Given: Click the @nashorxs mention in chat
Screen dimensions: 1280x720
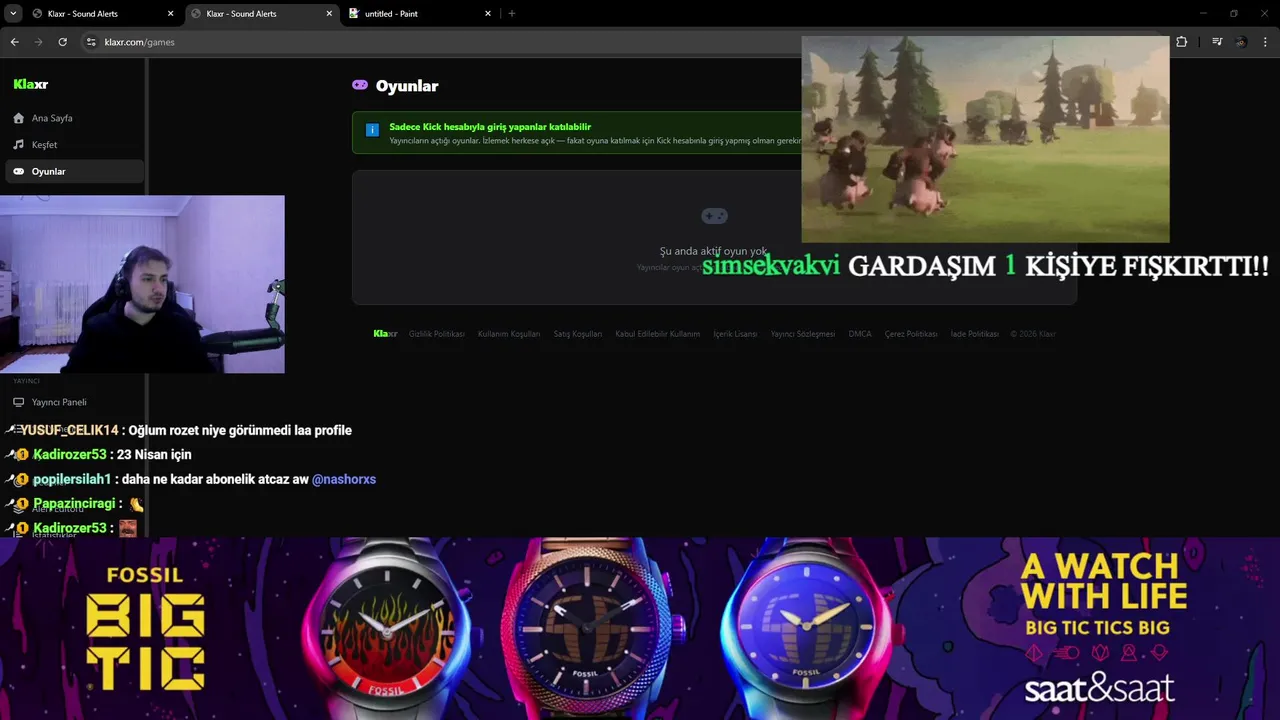Looking at the screenshot, I should 344,479.
